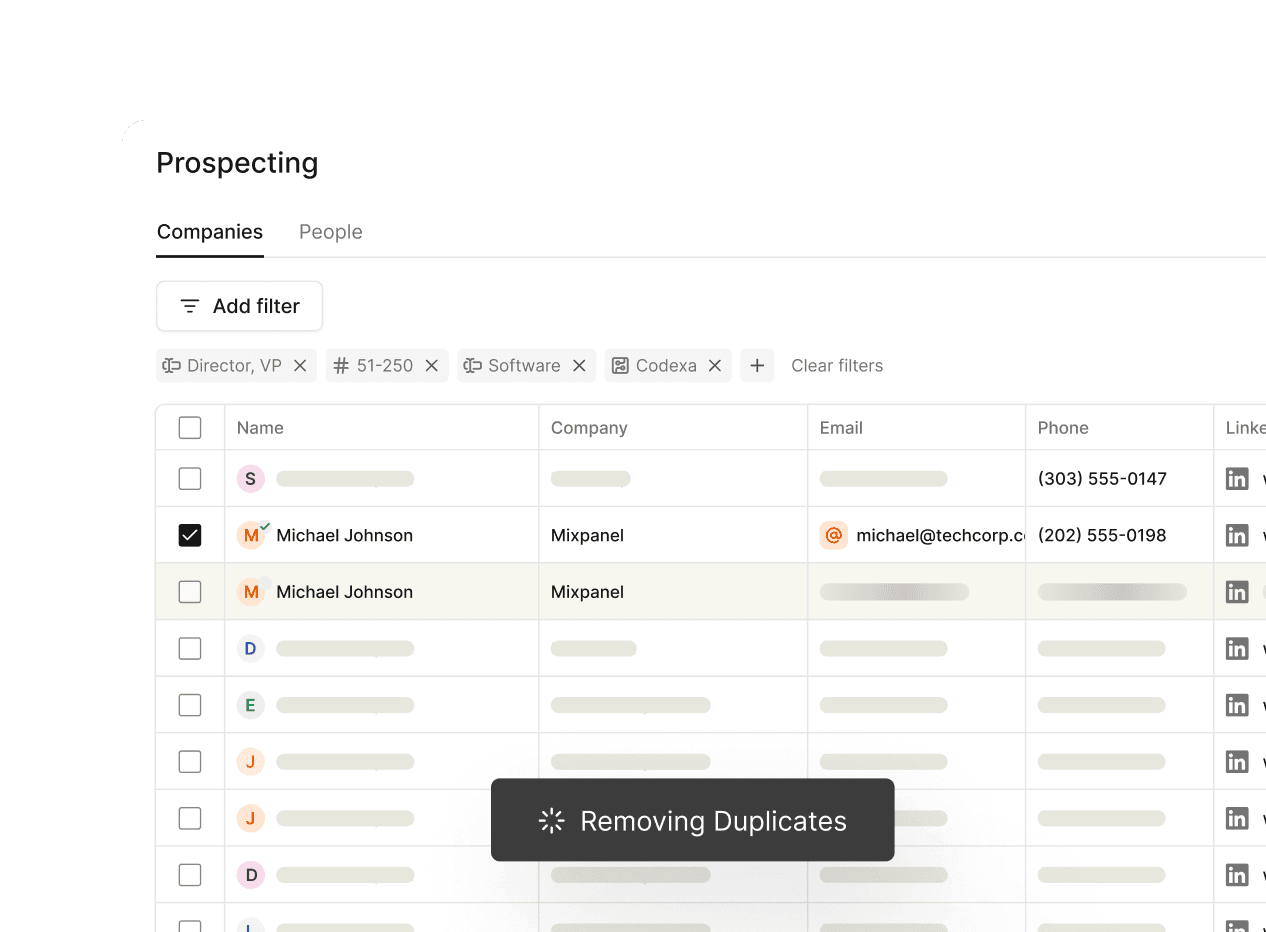Open the Software filter chip options
Screen dimensions: 1266x932
coord(514,366)
